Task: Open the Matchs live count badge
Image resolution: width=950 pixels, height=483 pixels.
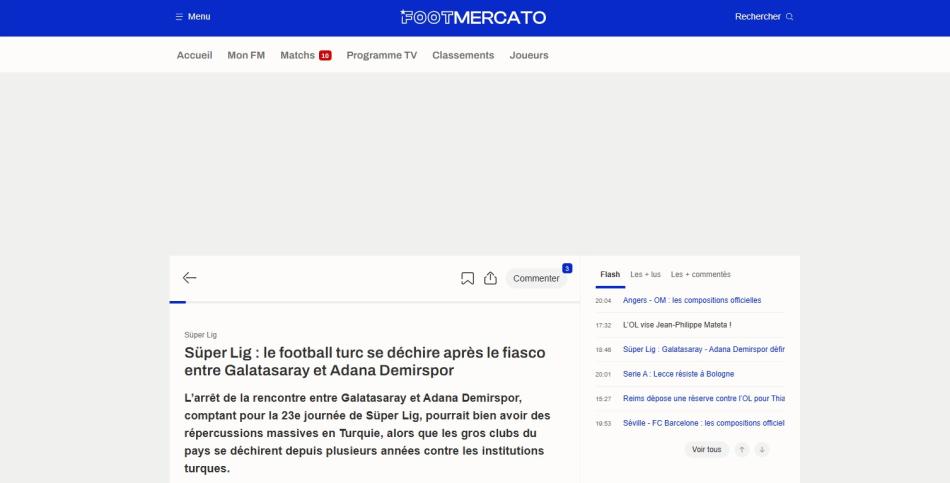Action: [325, 56]
